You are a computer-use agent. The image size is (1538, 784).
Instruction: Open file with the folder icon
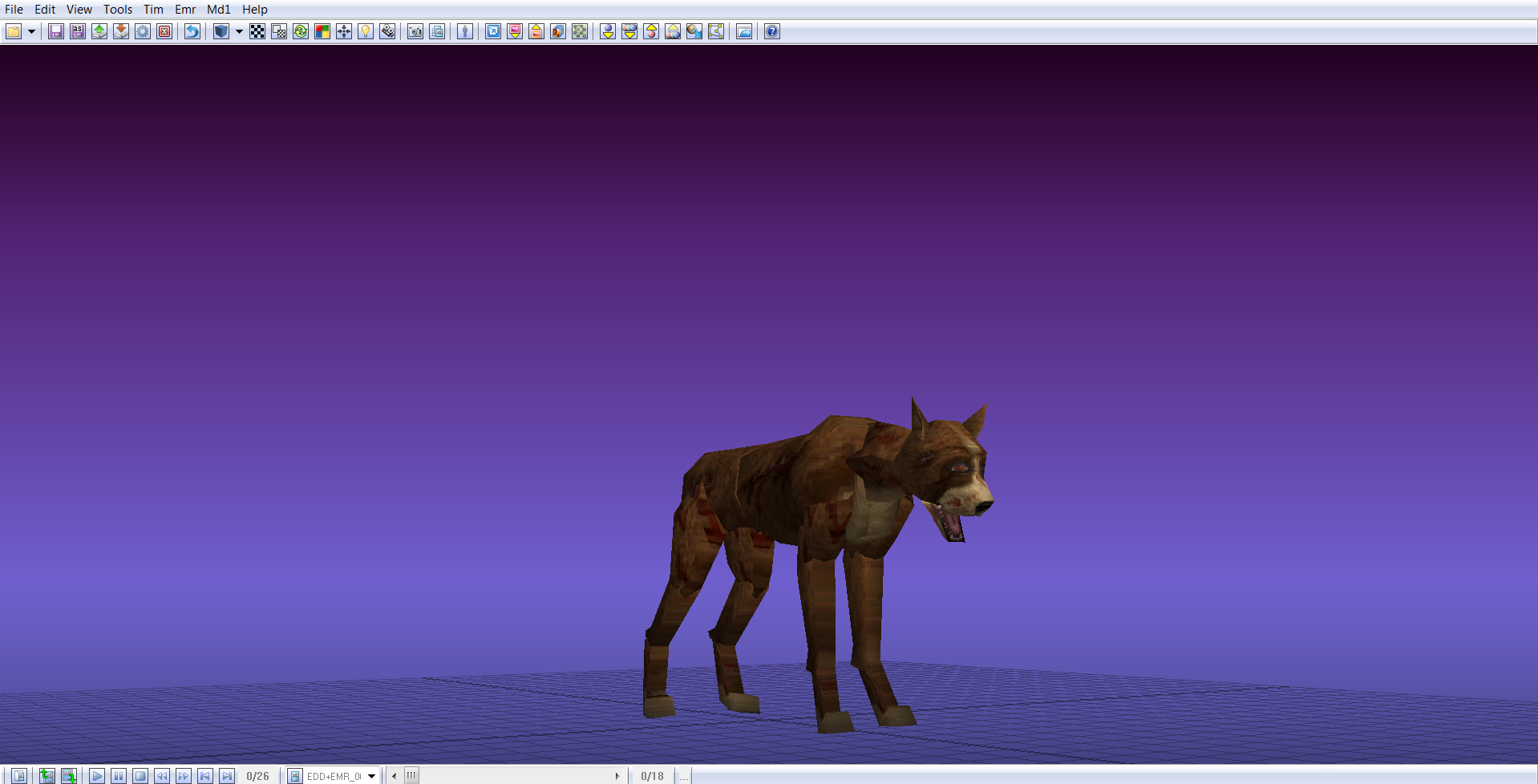[14, 31]
